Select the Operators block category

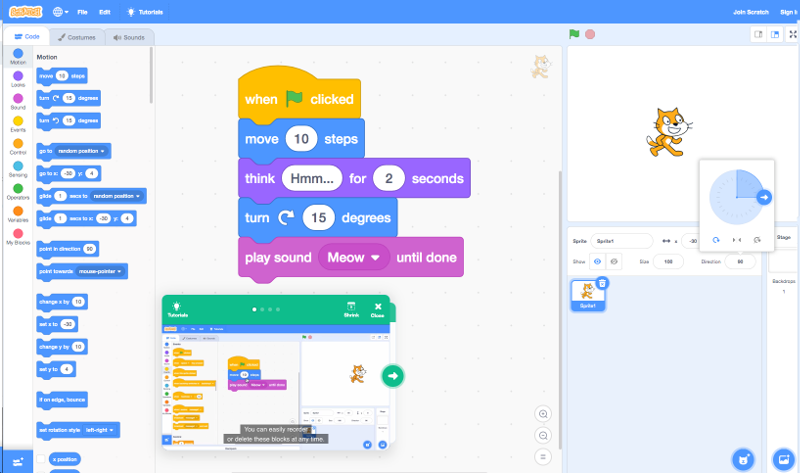tap(18, 191)
